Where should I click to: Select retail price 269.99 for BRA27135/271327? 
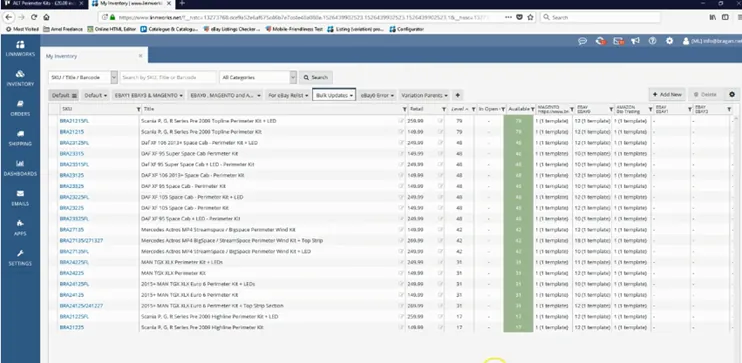416,241
